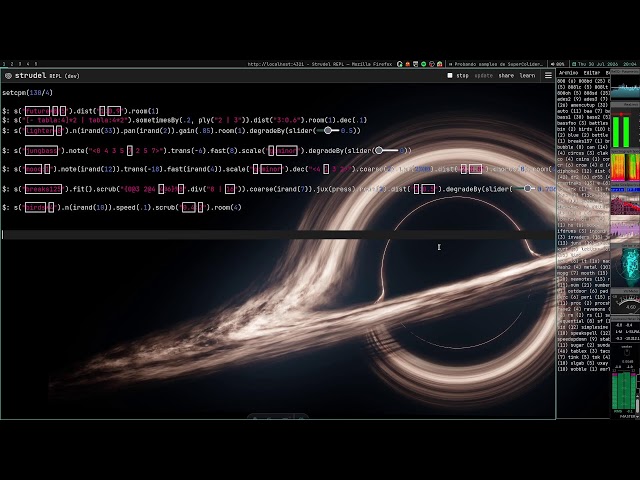Open the Archivo menu in the right window
The height and width of the screenshot is (480, 640).
pos(568,73)
